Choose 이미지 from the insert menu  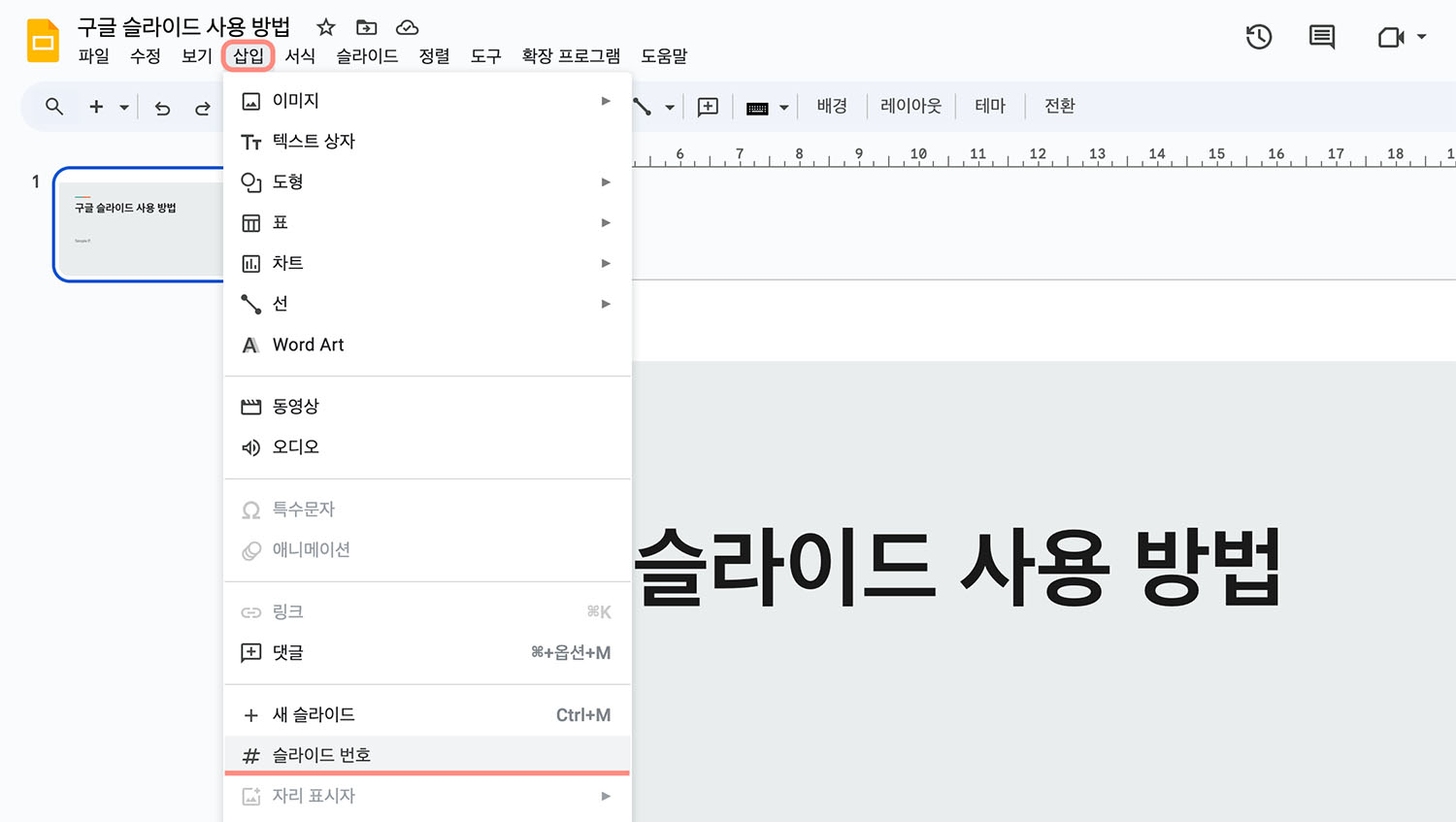[x=427, y=101]
